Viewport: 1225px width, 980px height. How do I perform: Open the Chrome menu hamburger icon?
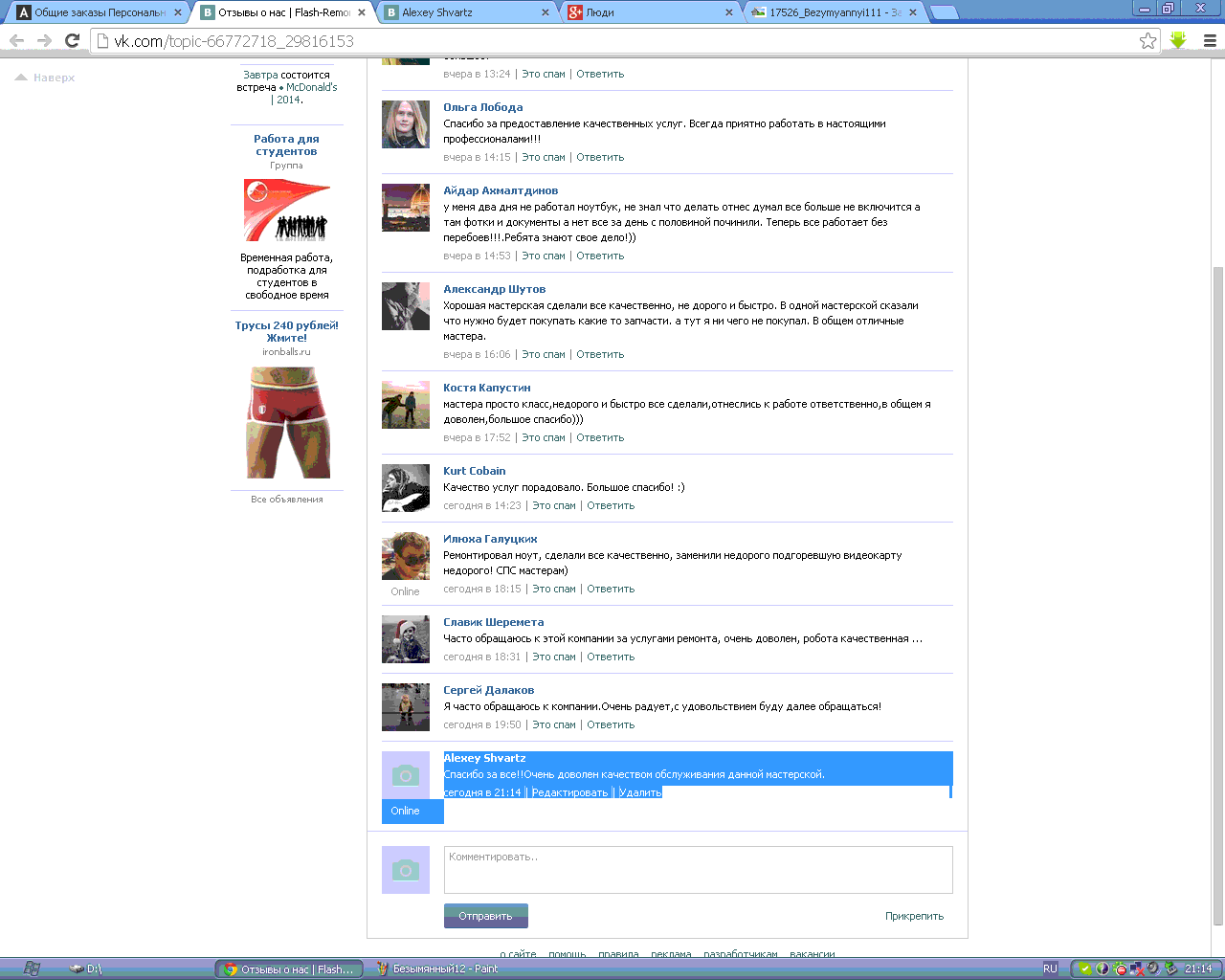(1210, 40)
